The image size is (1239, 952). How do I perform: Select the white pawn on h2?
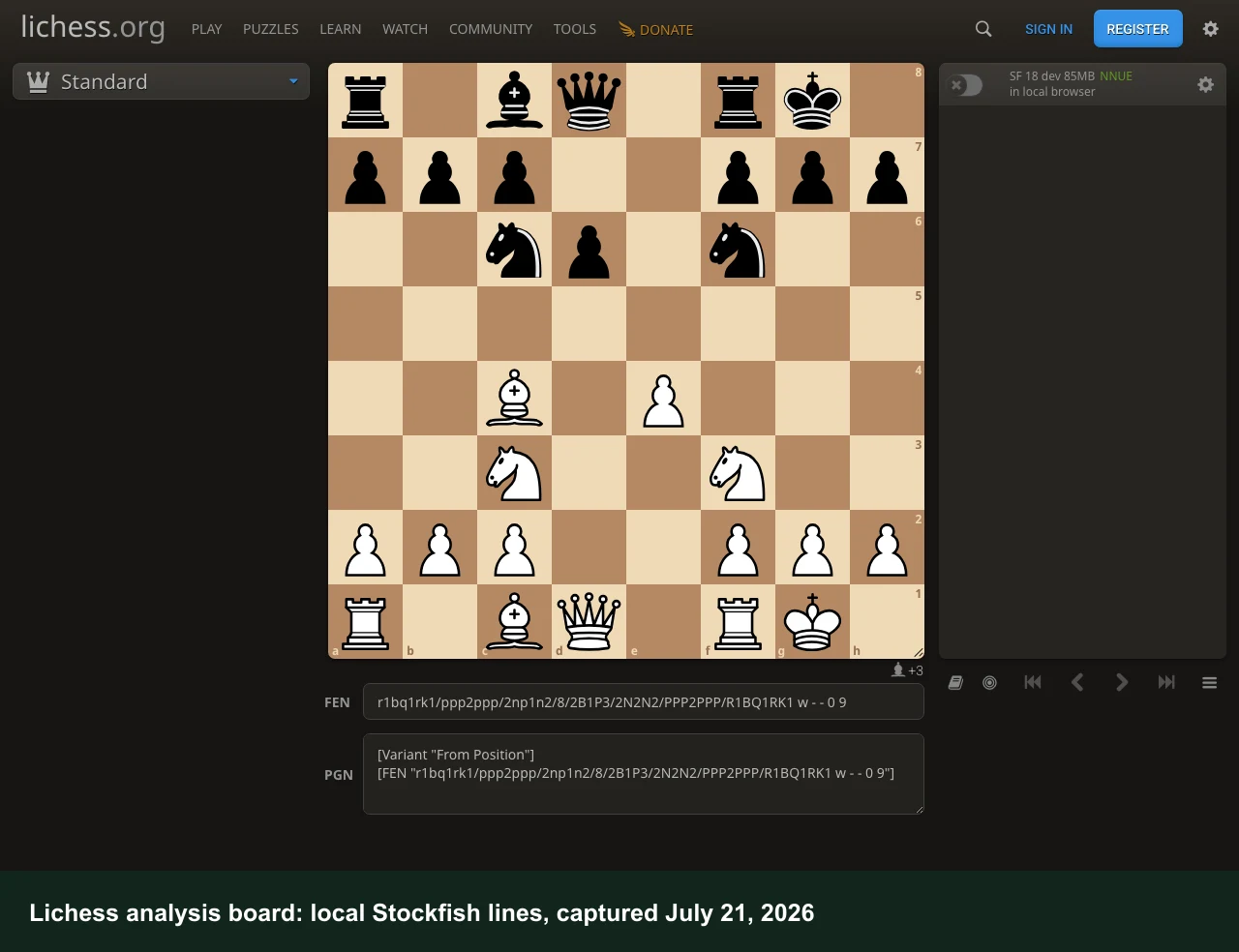(x=887, y=548)
